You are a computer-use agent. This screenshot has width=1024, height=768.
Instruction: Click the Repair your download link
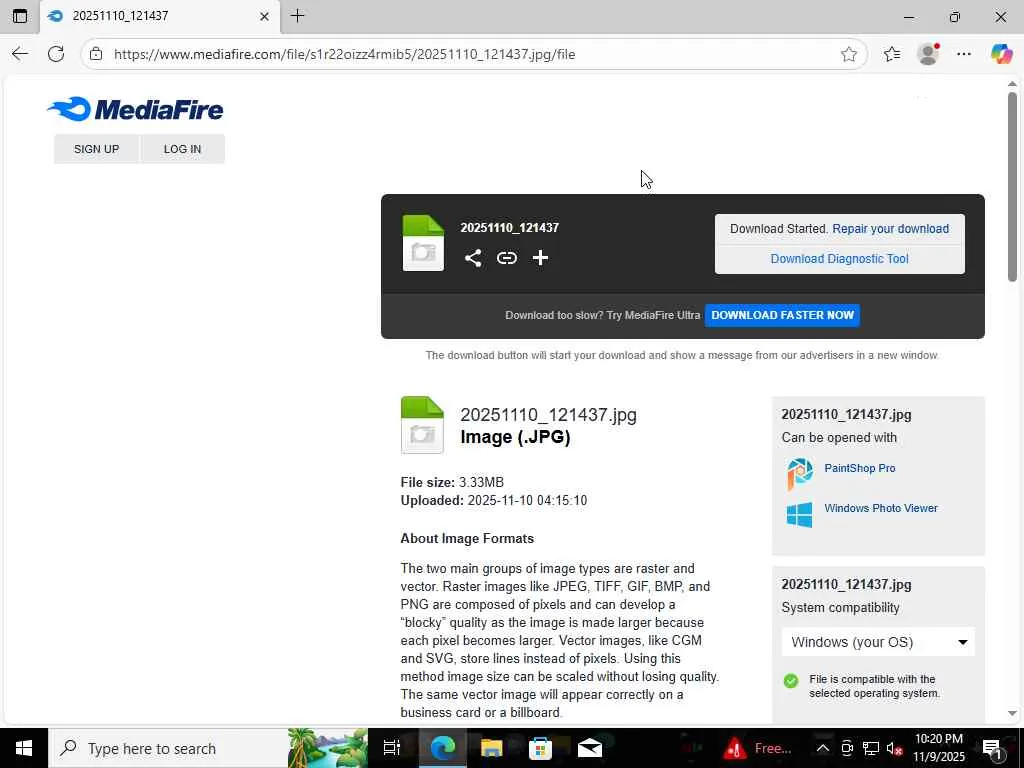tap(890, 229)
